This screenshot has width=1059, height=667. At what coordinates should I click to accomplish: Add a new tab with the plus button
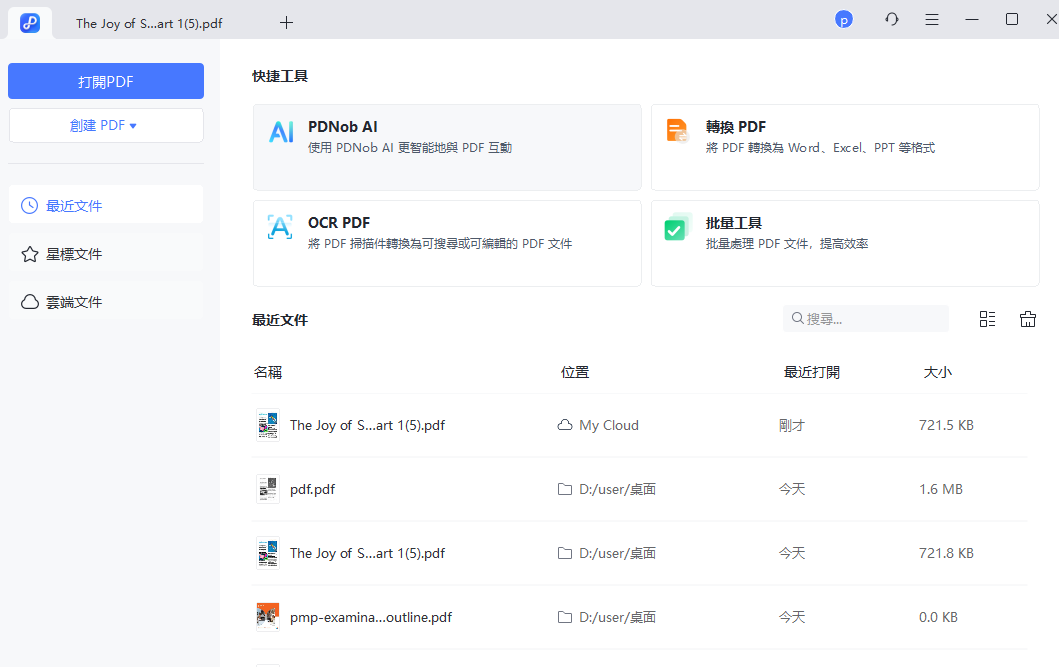click(286, 21)
